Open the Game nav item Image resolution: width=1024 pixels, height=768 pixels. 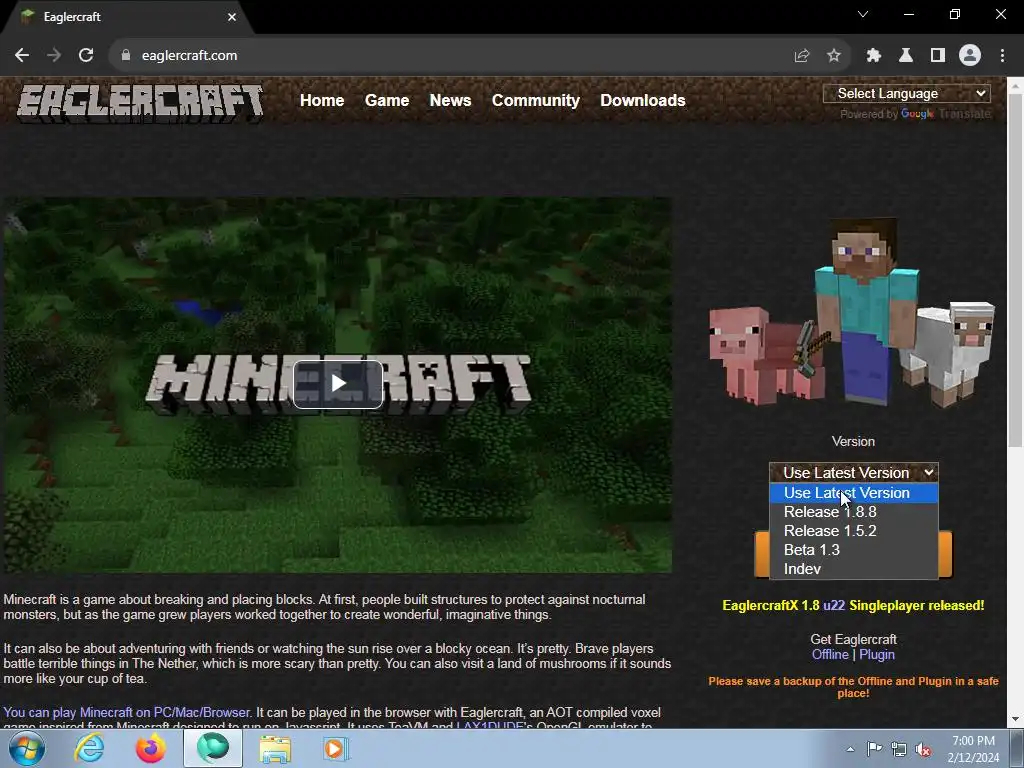click(x=387, y=101)
